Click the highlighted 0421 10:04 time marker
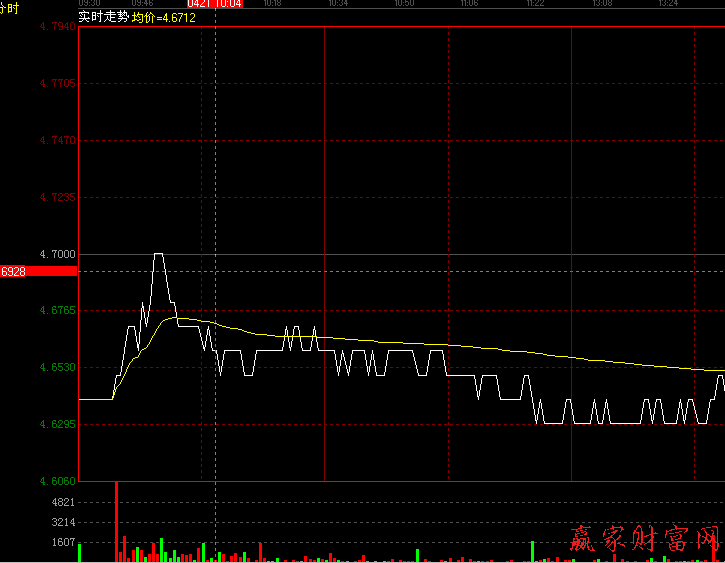The image size is (725, 563). (x=215, y=4)
